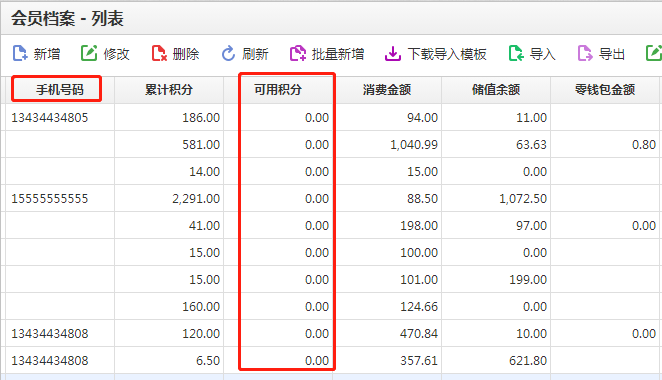This screenshot has width=662, height=380.
Task: Click consumption amount 124.66
Action: coord(419,307)
